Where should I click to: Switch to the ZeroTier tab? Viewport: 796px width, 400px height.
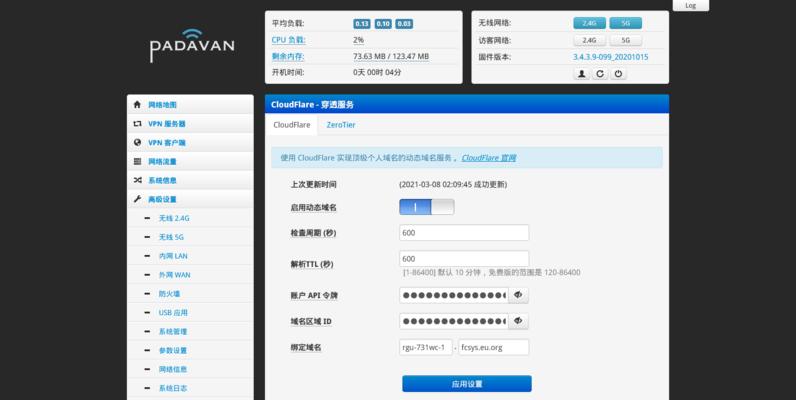[x=341, y=125]
